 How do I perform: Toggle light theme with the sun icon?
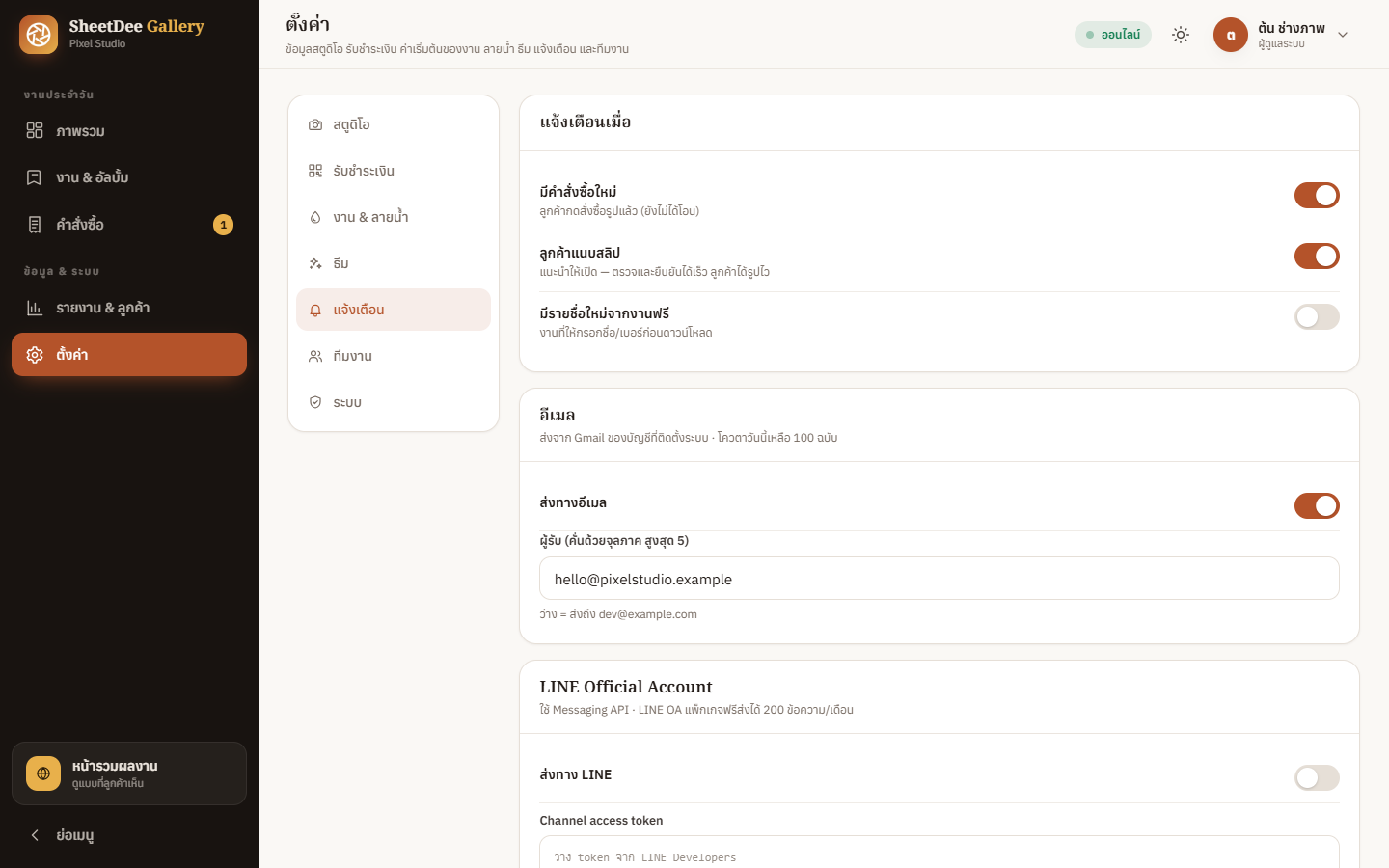coord(1181,35)
